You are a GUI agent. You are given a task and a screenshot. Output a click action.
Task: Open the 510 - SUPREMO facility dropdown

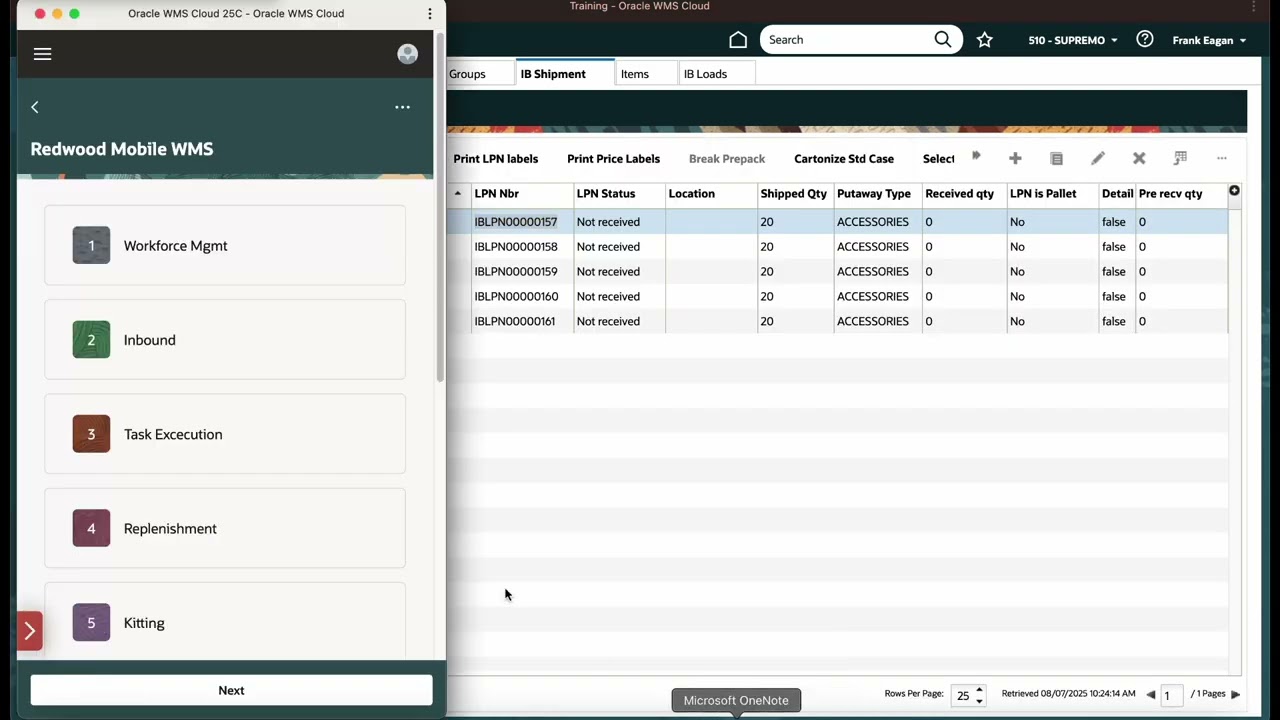(1073, 40)
